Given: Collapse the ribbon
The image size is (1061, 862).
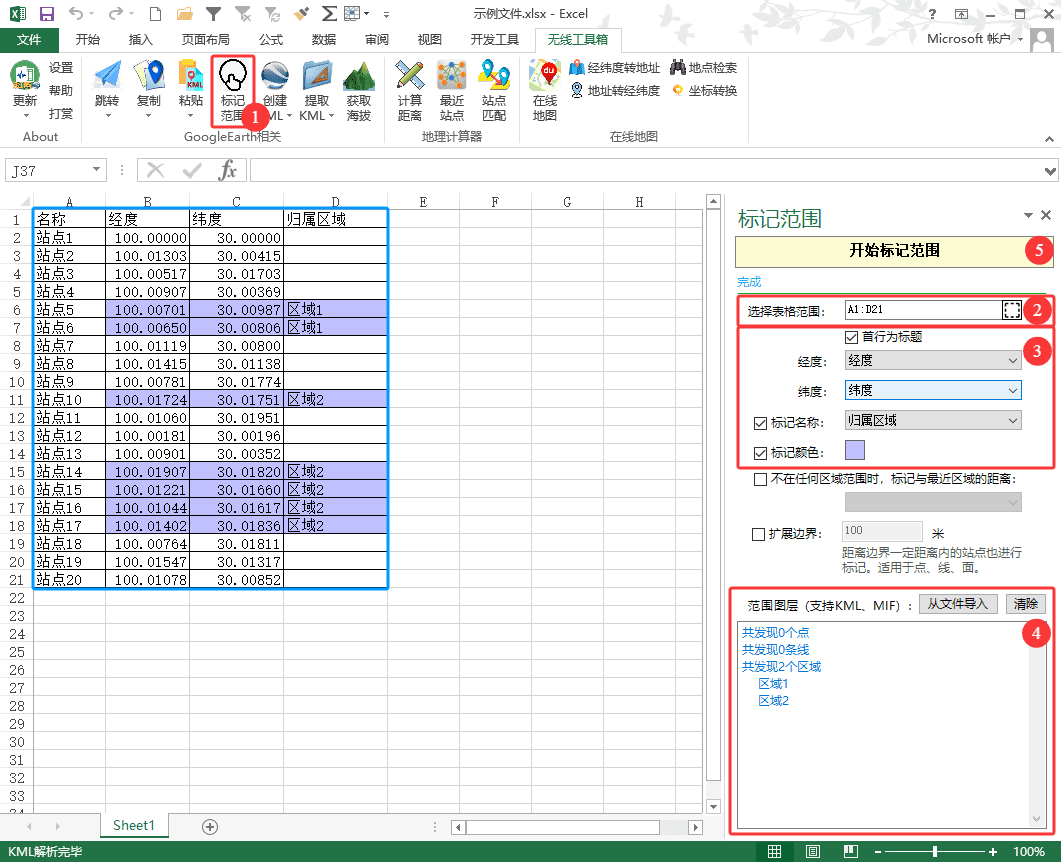Looking at the screenshot, I should tap(1049, 139).
